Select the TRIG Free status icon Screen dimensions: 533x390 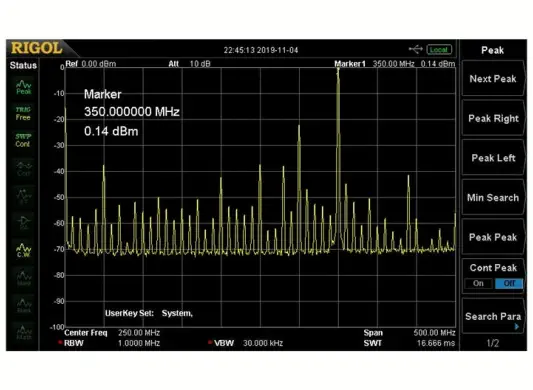[x=23, y=114]
